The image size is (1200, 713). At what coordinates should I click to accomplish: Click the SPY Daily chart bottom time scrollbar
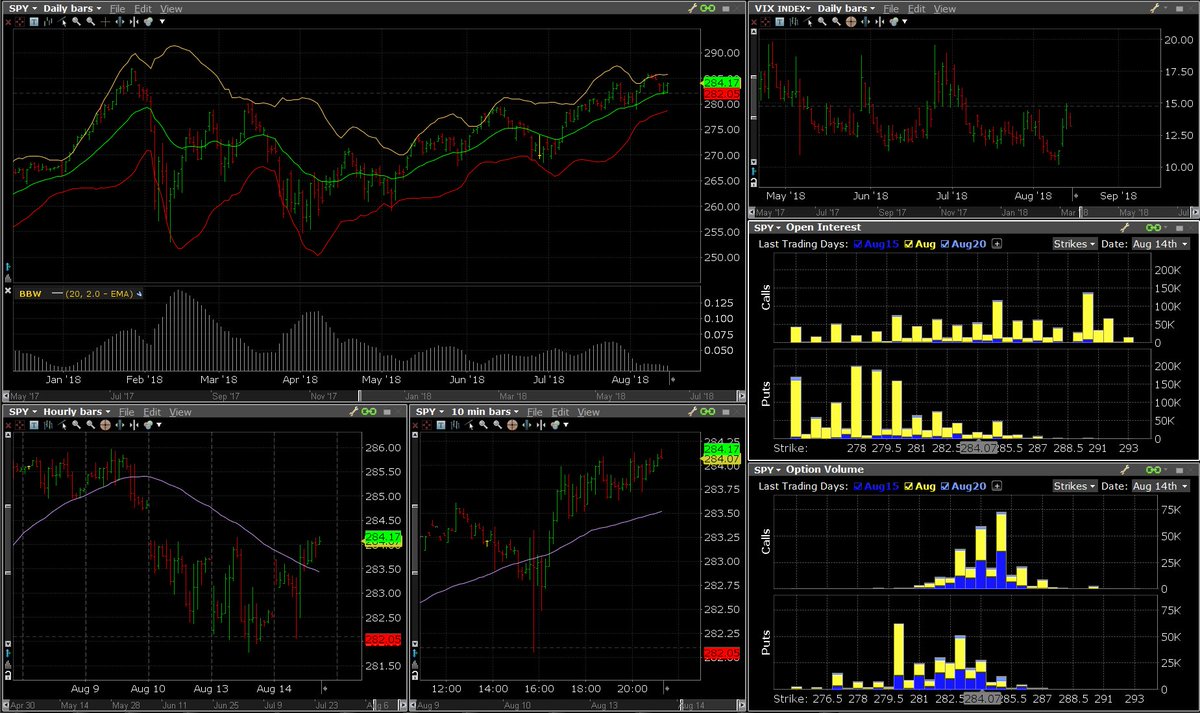click(372, 395)
